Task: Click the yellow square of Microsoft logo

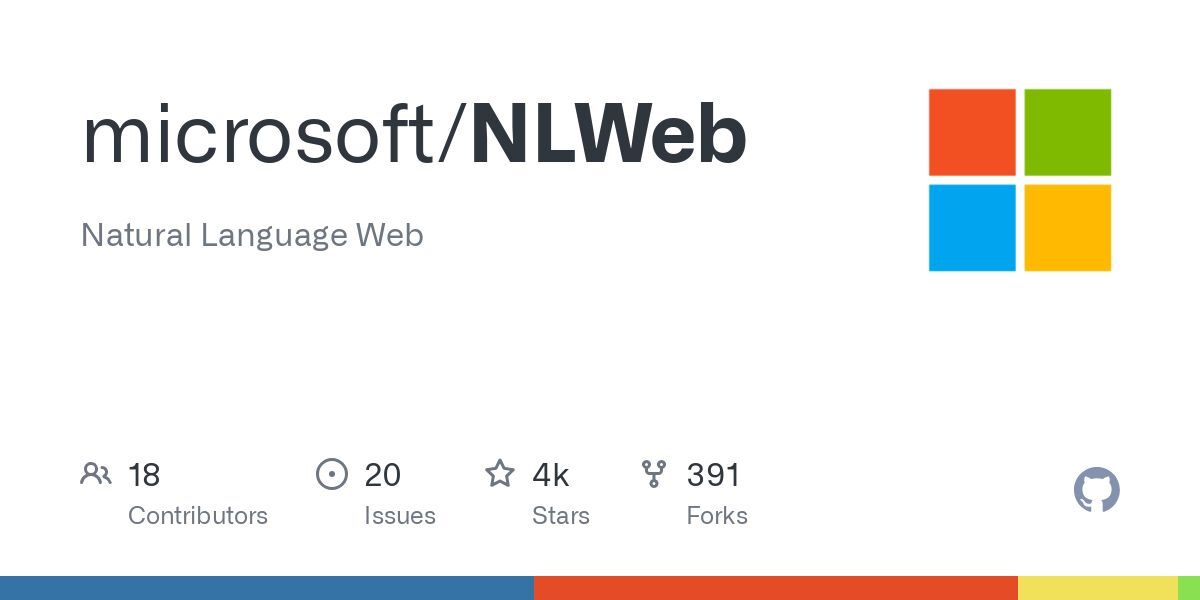Action: [1067, 227]
